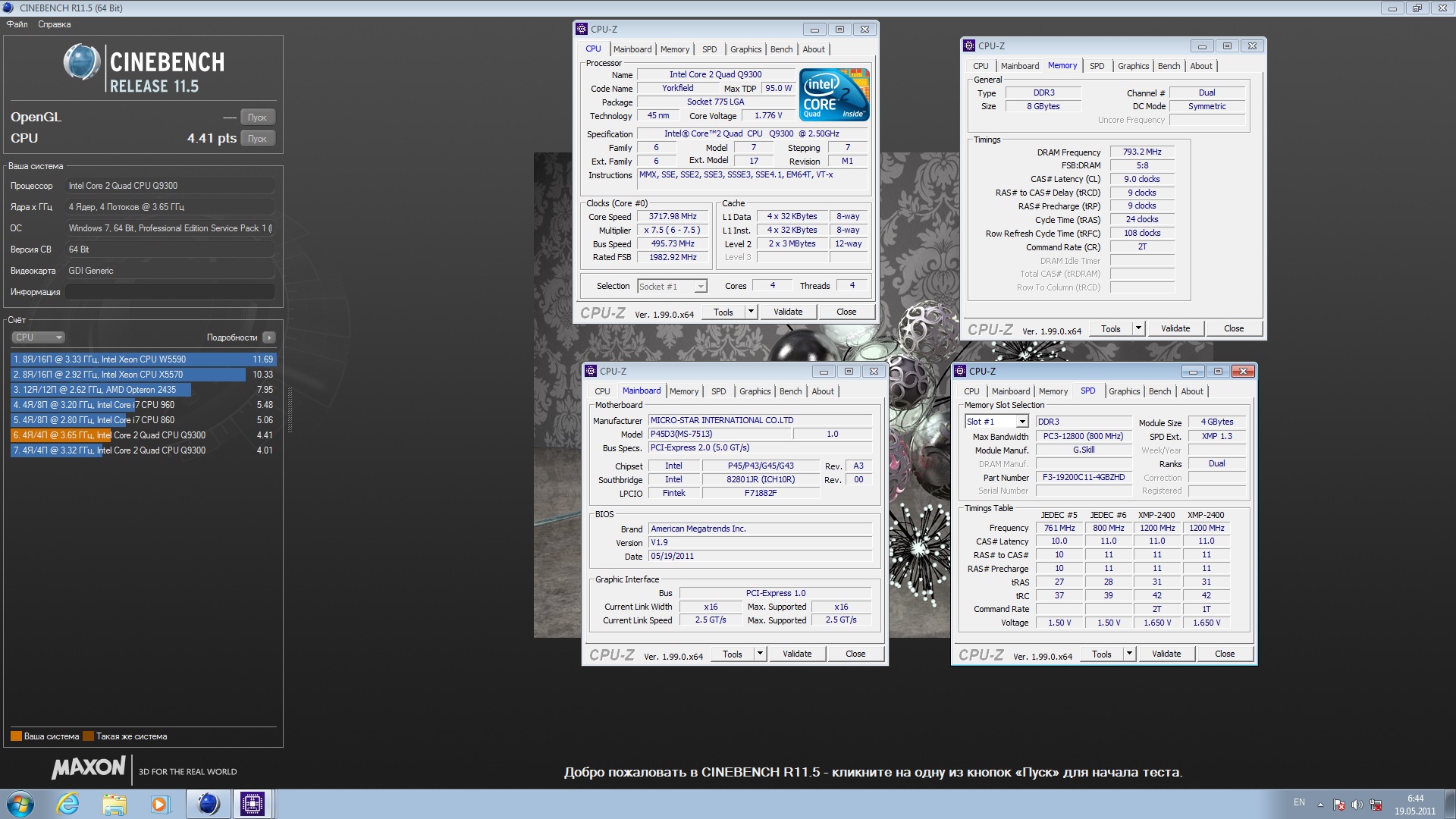The image size is (1456, 819).
Task: Run the CPU test with Пуск
Action: click(258, 139)
